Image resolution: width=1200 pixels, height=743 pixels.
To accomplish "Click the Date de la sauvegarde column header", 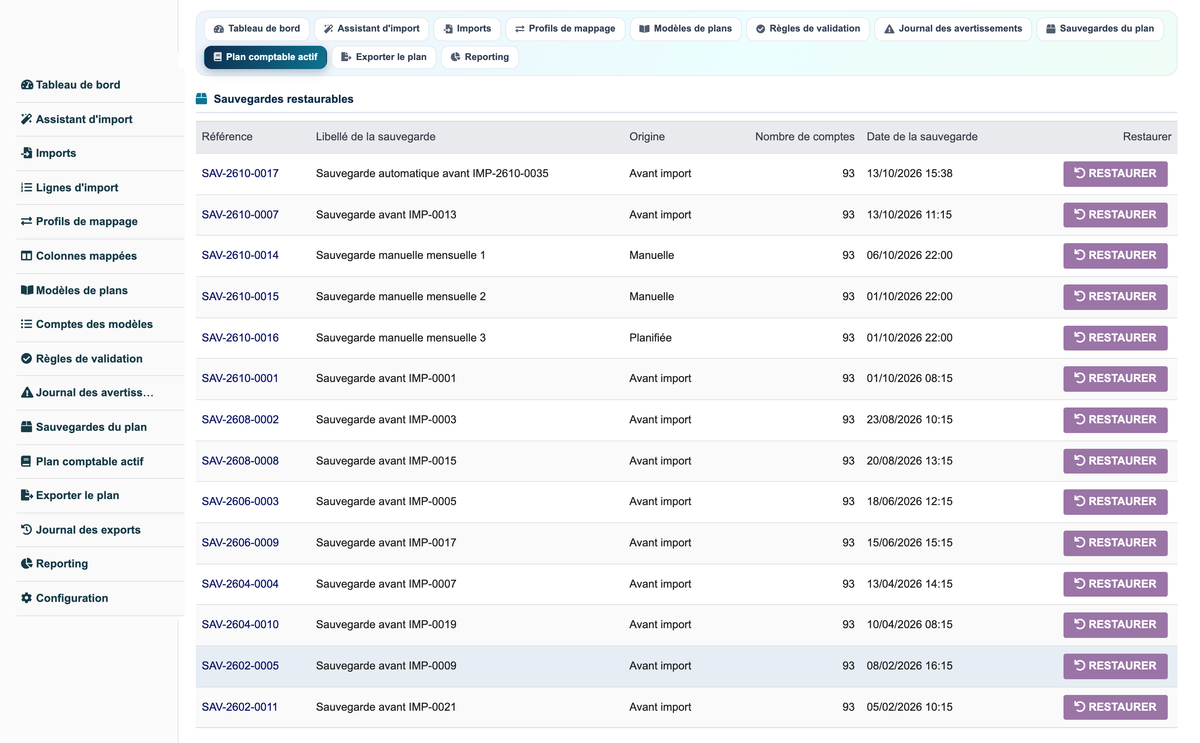I will coord(922,137).
